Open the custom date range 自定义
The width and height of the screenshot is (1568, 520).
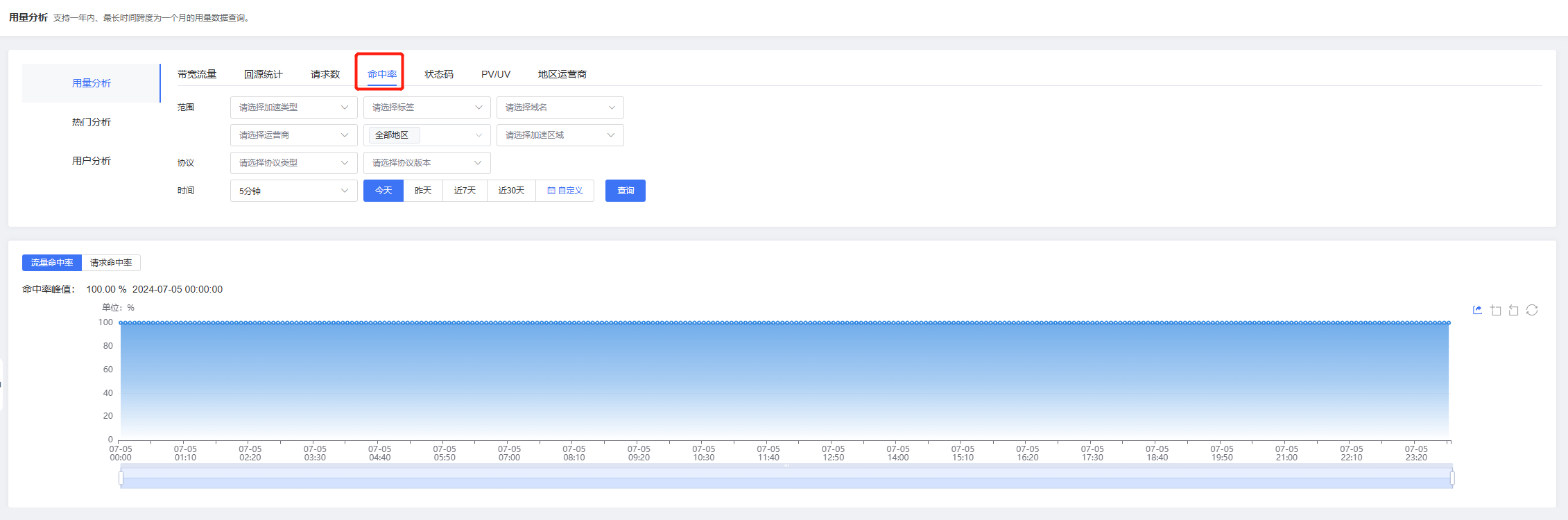click(x=565, y=191)
